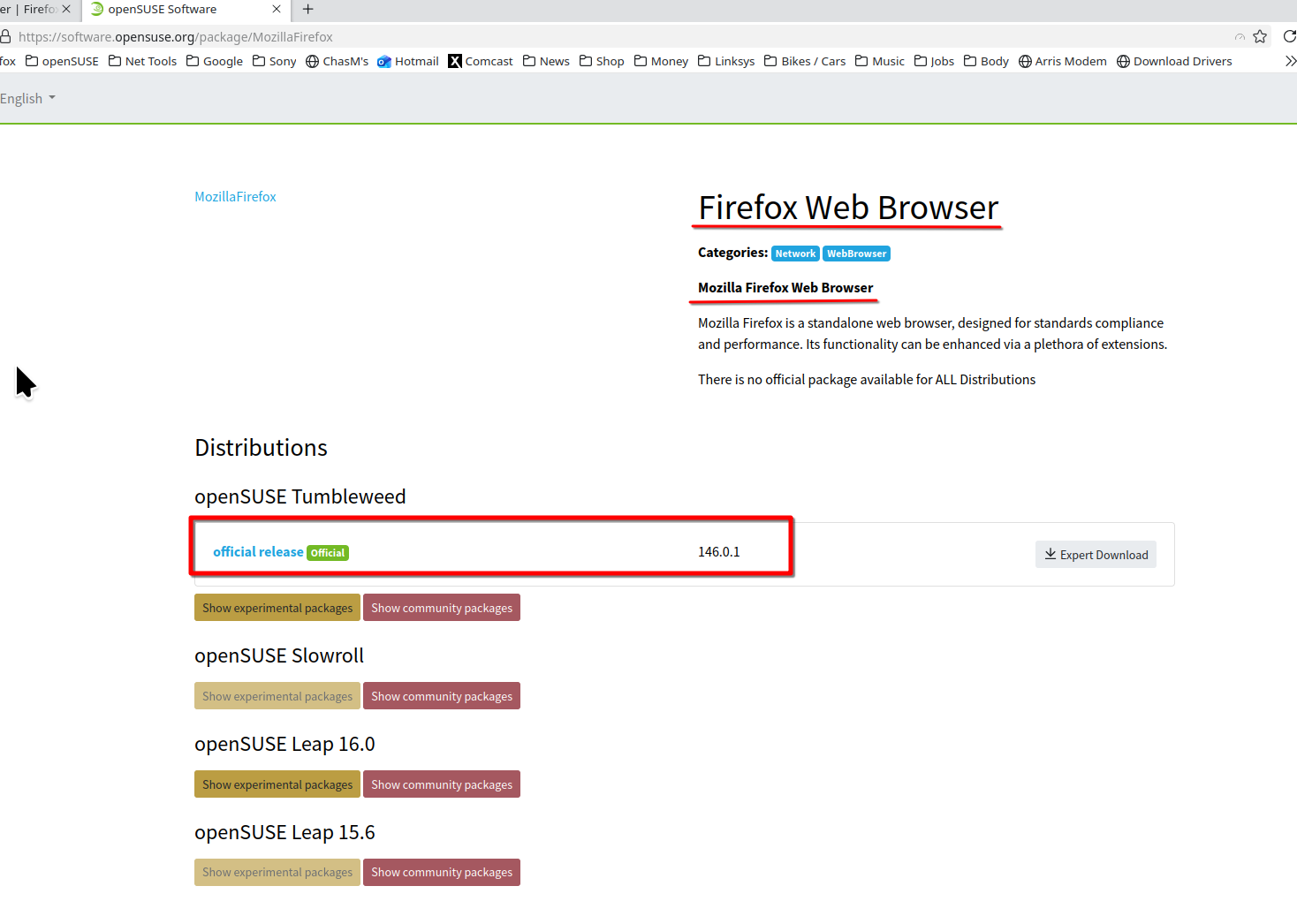Open the Jobs bookmarks folder

click(x=934, y=61)
